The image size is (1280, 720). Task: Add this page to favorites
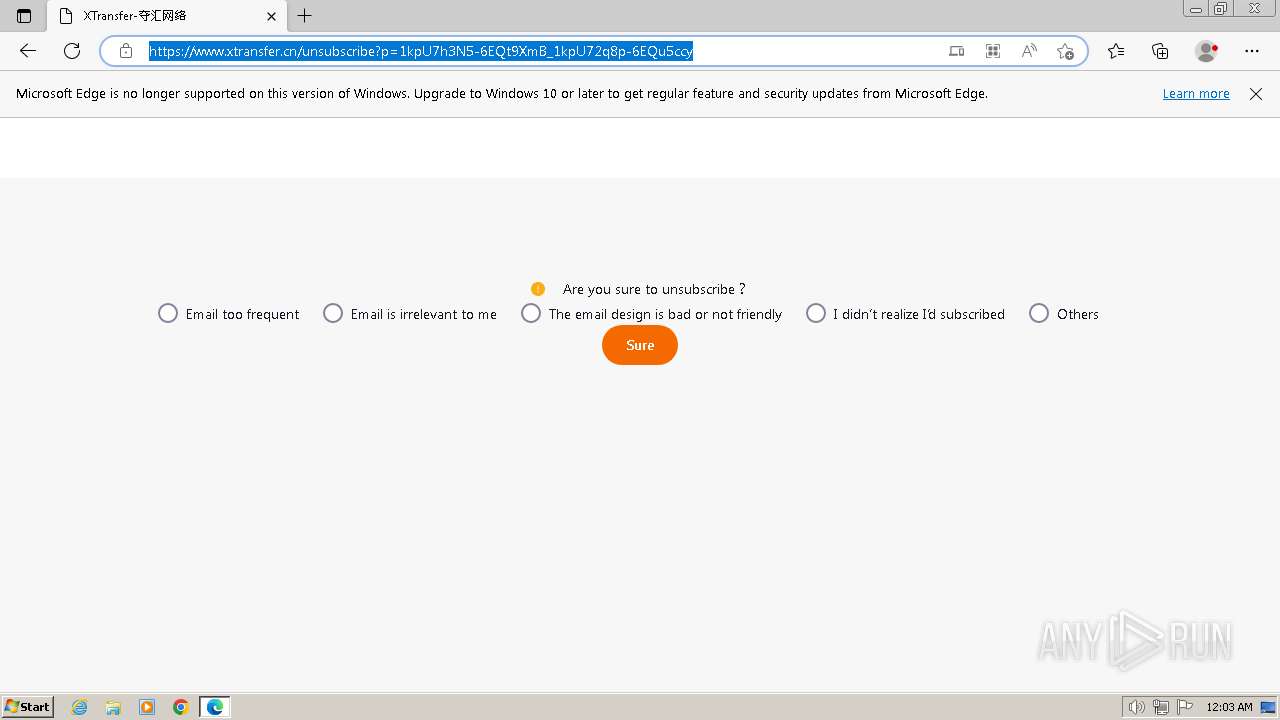pyautogui.click(x=1065, y=51)
